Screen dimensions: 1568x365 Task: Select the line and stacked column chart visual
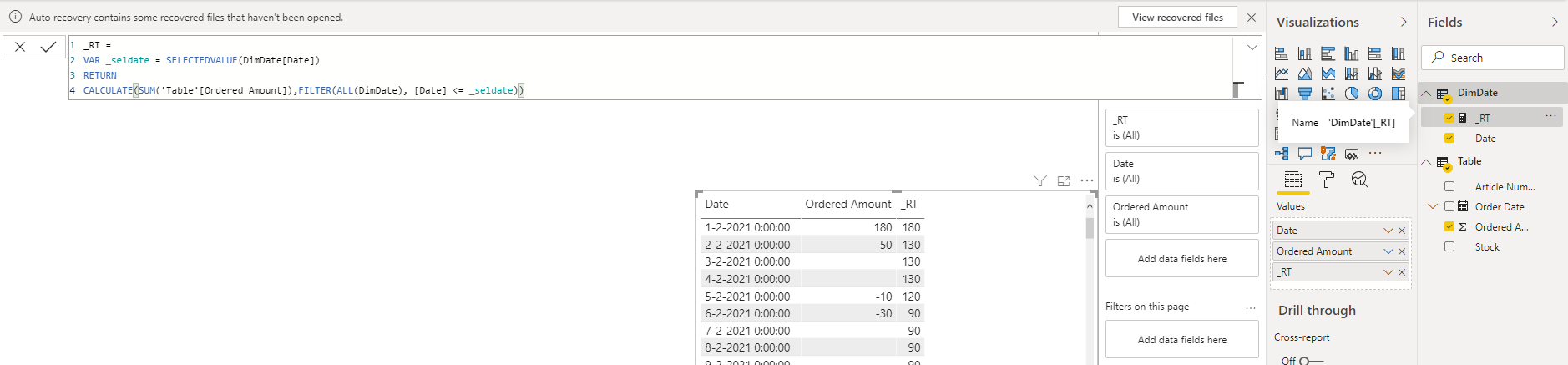(1352, 74)
